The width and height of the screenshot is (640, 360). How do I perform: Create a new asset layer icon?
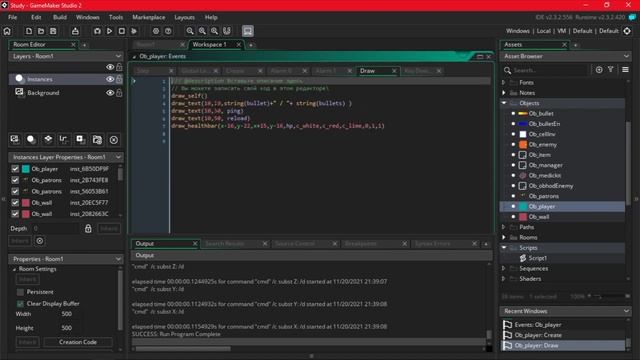pos(80,140)
